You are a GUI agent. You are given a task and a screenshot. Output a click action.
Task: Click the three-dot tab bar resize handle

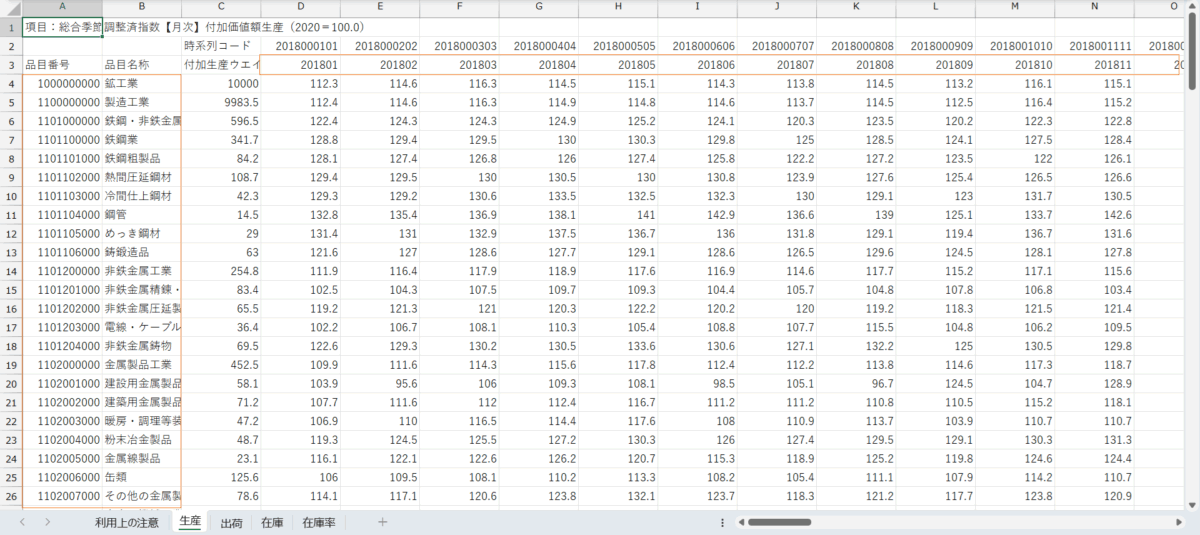(722, 522)
